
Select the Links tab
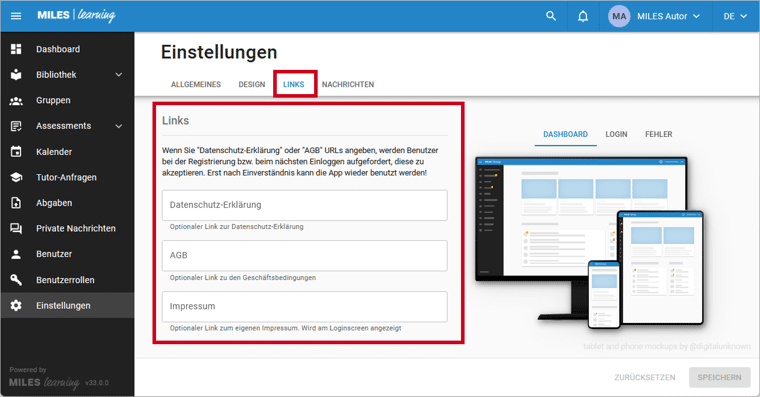[x=294, y=84]
